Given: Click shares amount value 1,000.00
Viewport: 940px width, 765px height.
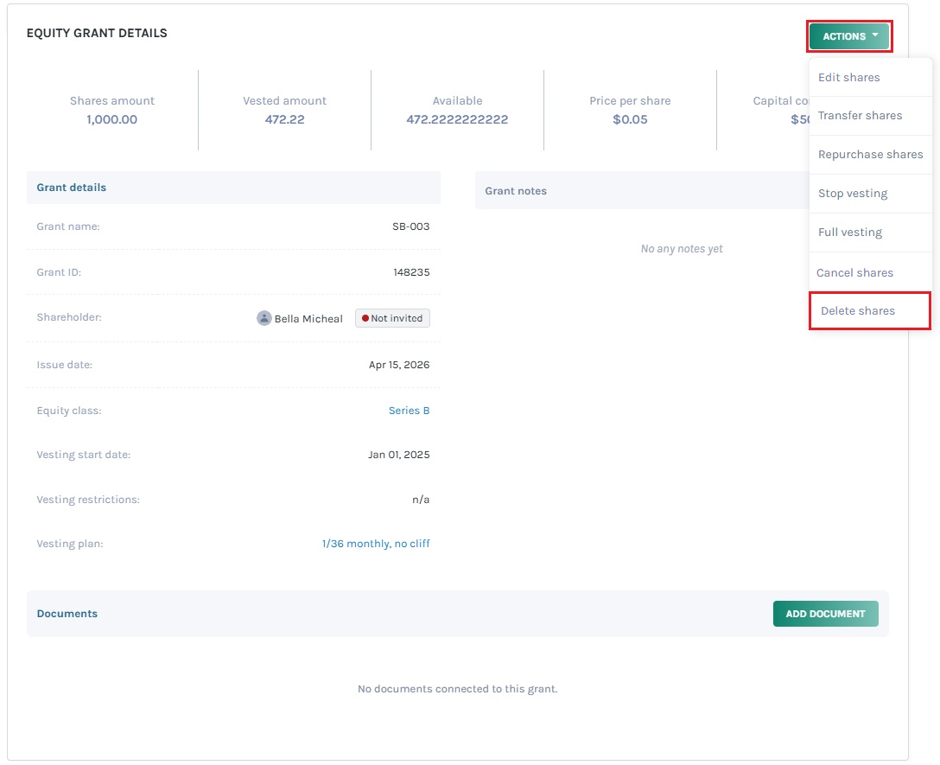Looking at the screenshot, I should tap(112, 119).
